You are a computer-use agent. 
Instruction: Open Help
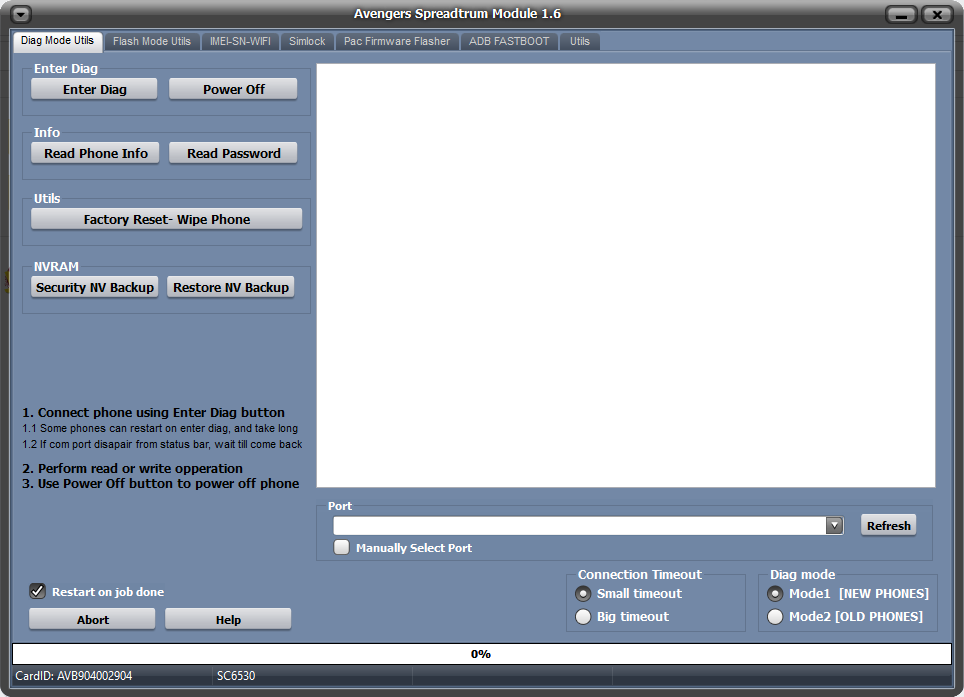pos(228,620)
